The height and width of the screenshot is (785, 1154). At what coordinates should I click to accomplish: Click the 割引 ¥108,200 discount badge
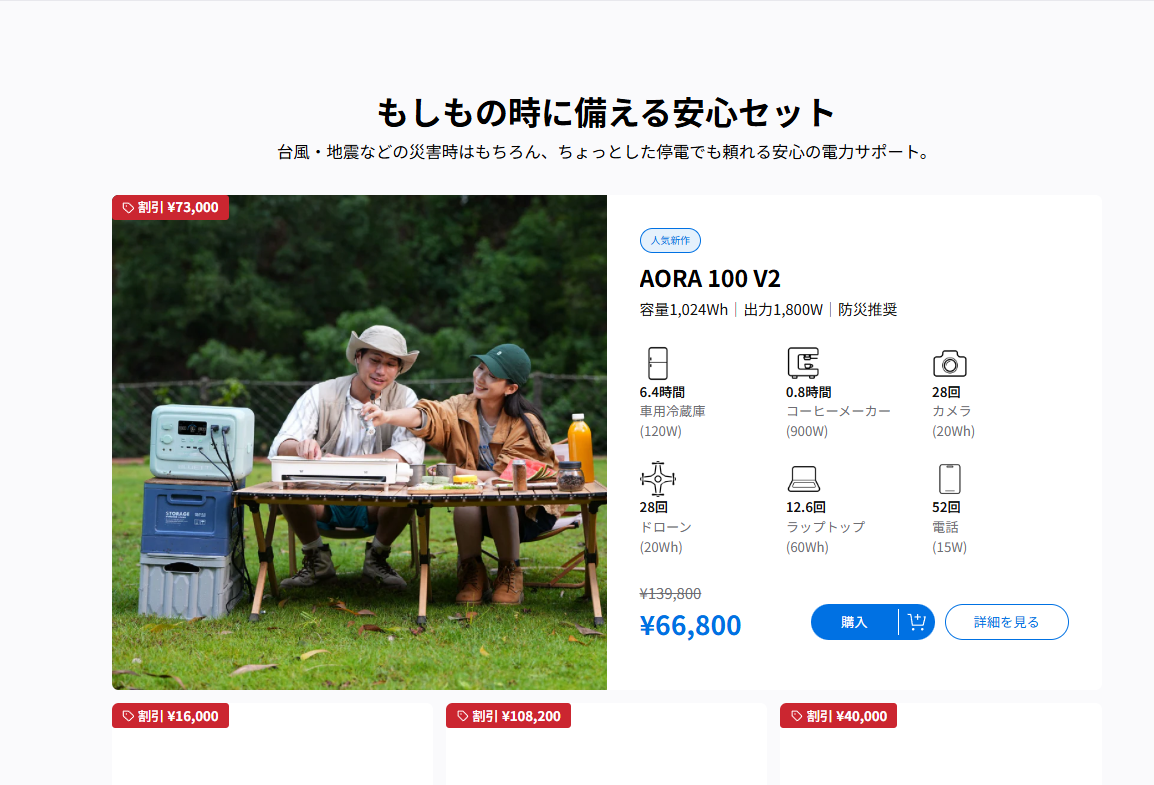(509, 716)
